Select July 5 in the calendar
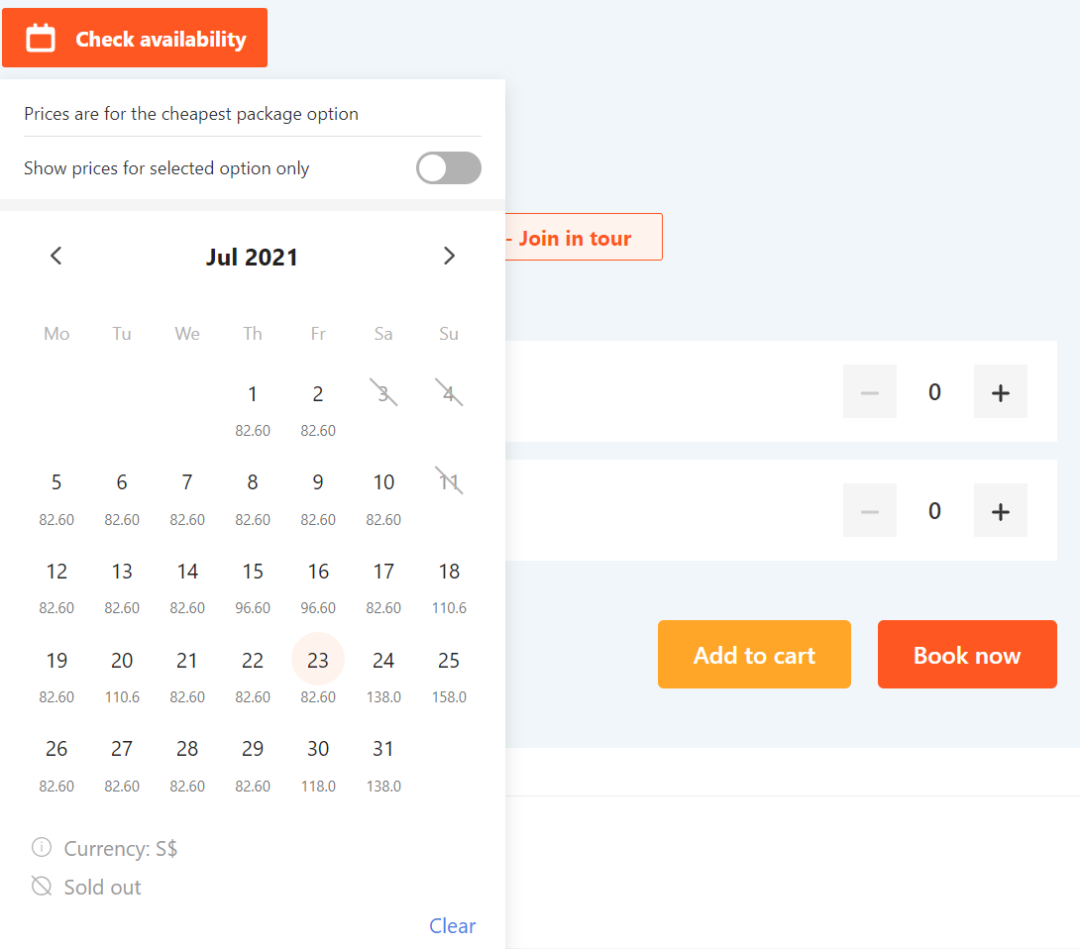Viewport: 1080px width, 949px height. click(56, 499)
